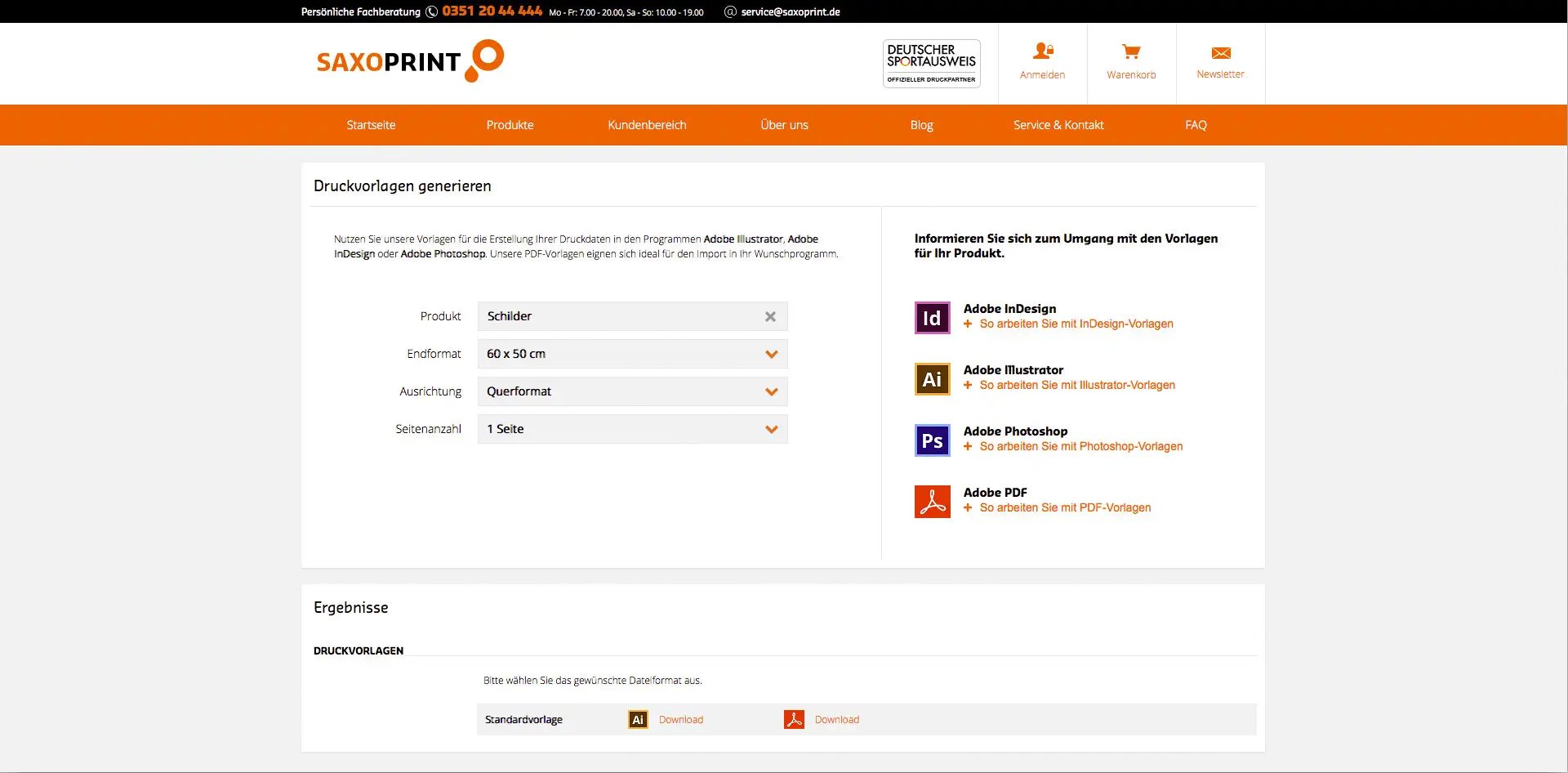Click the Anmelden user login icon

pos(1042,51)
